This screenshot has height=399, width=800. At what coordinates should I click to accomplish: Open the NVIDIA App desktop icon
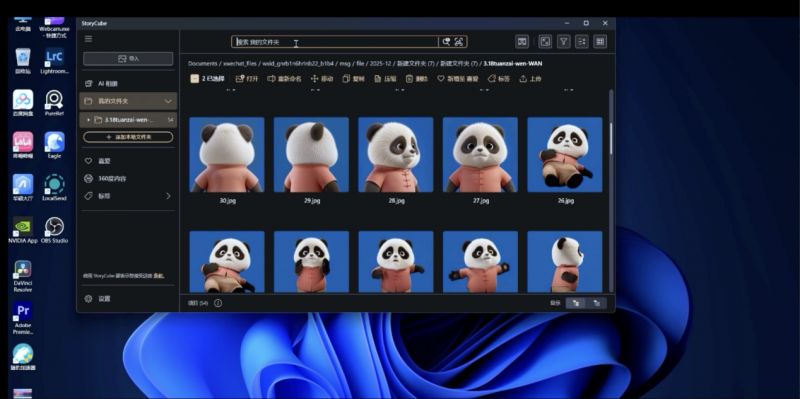point(23,230)
